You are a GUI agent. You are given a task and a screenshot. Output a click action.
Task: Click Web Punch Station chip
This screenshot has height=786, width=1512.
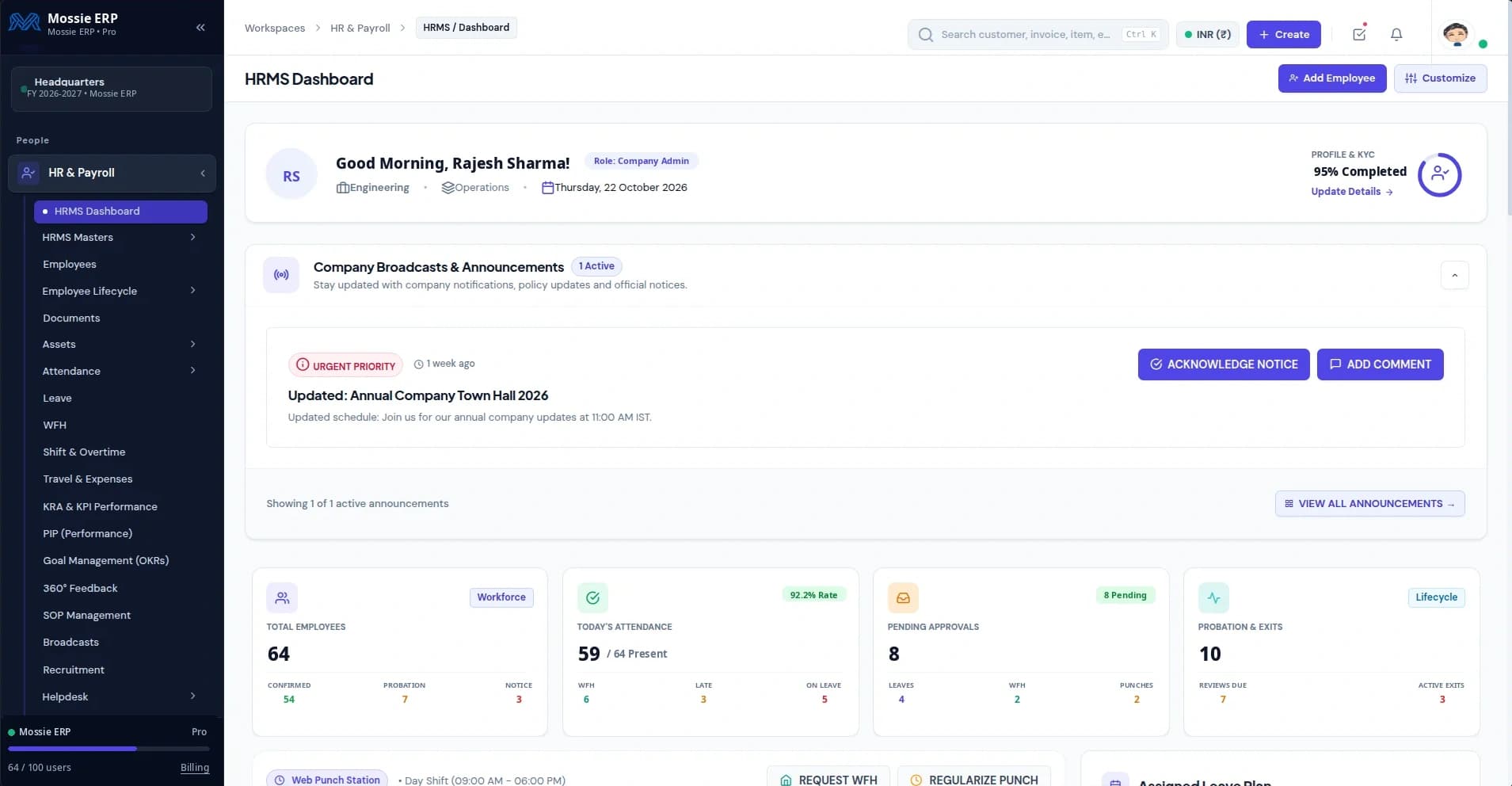pos(327,780)
